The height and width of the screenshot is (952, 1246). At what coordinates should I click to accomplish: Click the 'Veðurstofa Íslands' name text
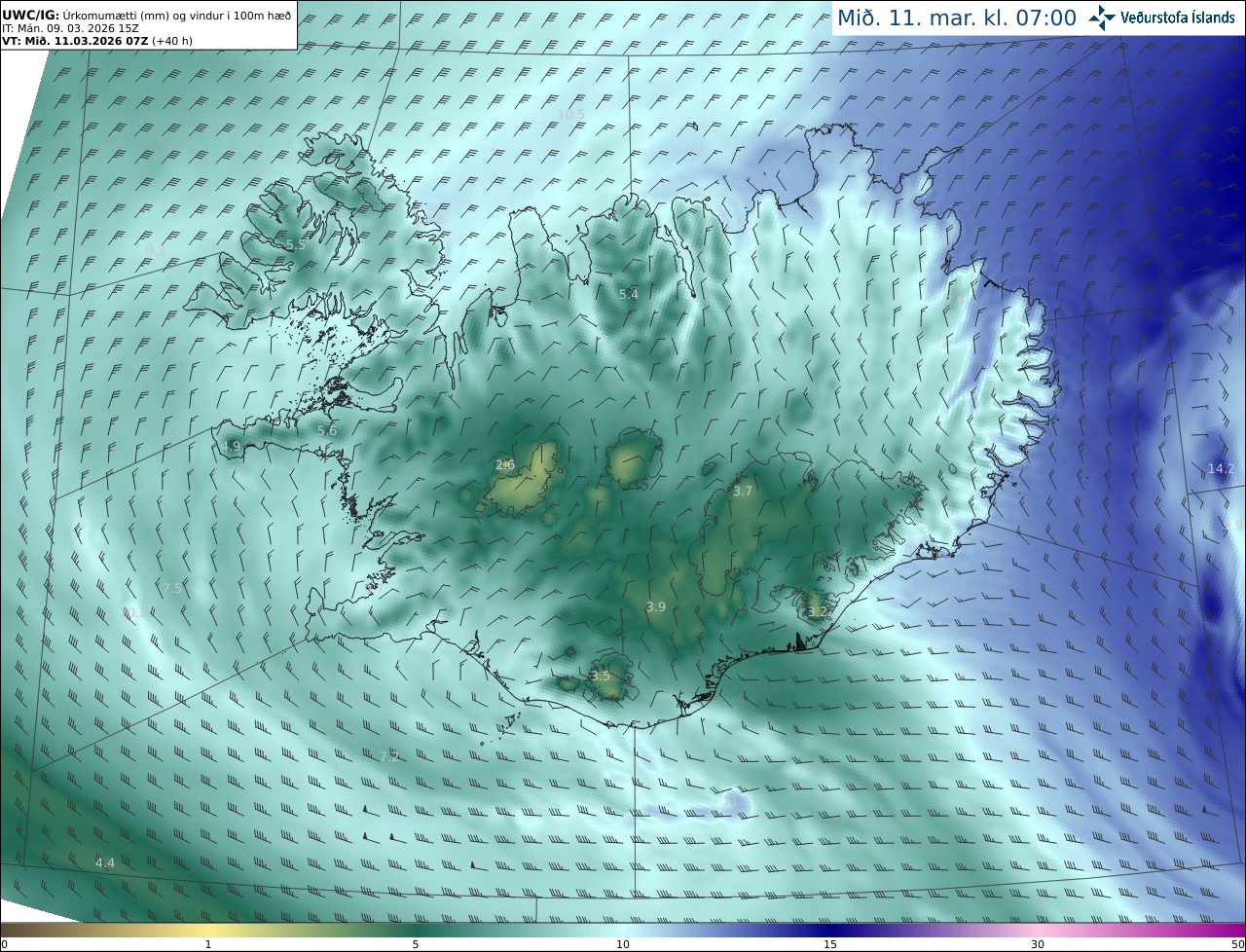click(1178, 18)
